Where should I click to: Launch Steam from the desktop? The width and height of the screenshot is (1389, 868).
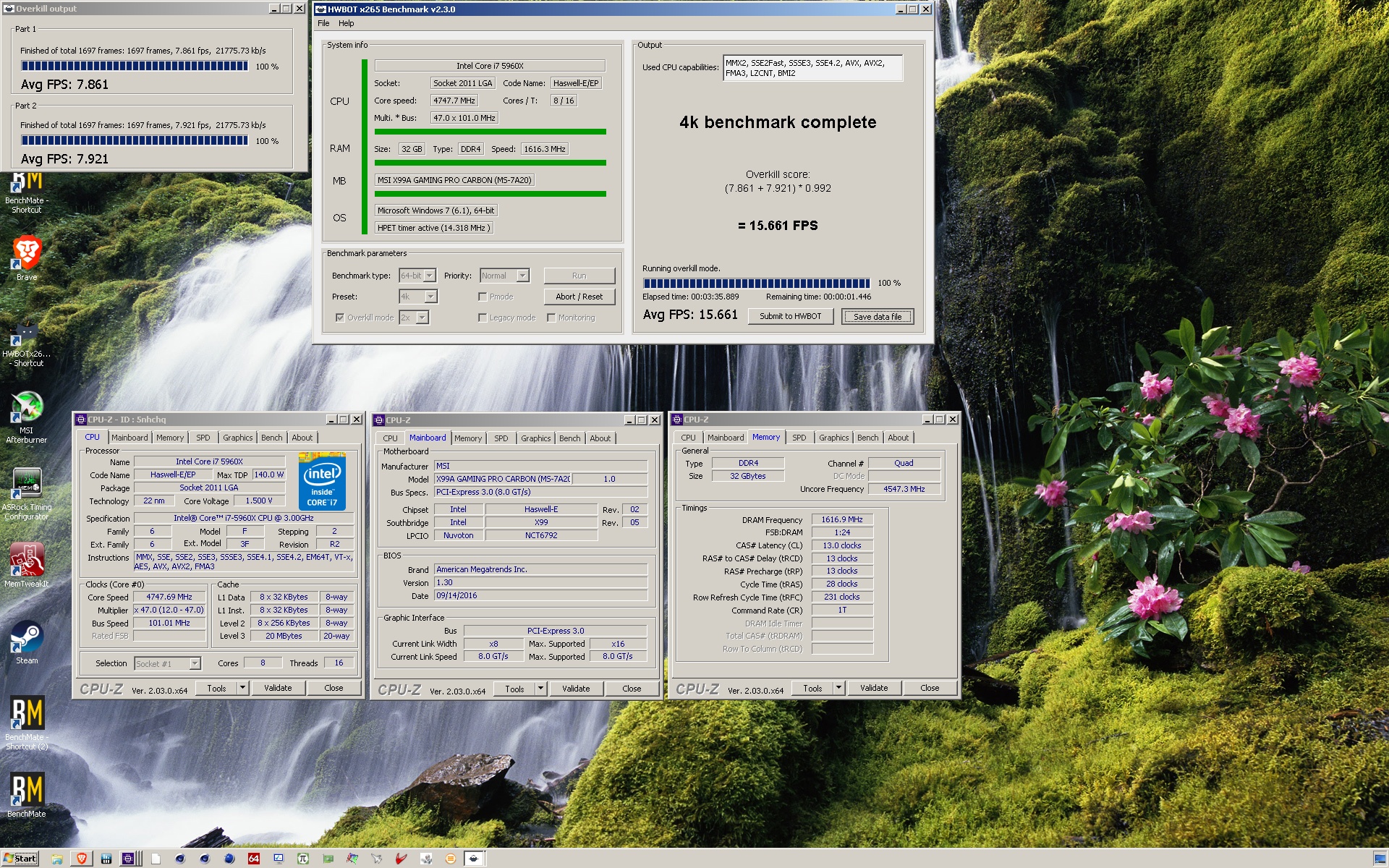coord(27,642)
